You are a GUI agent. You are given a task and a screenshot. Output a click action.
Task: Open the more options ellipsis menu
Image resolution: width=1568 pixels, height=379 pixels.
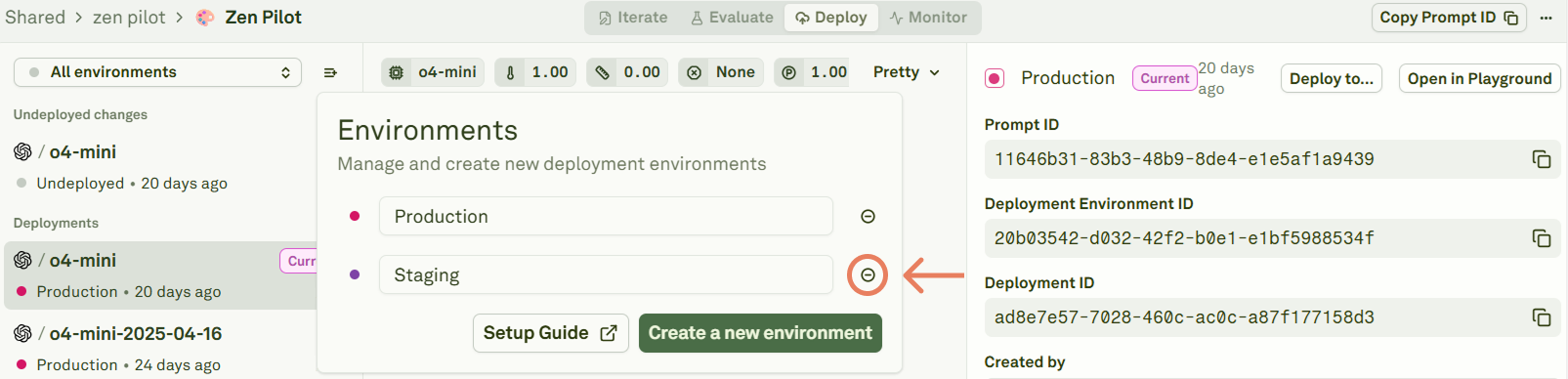pos(1546,18)
